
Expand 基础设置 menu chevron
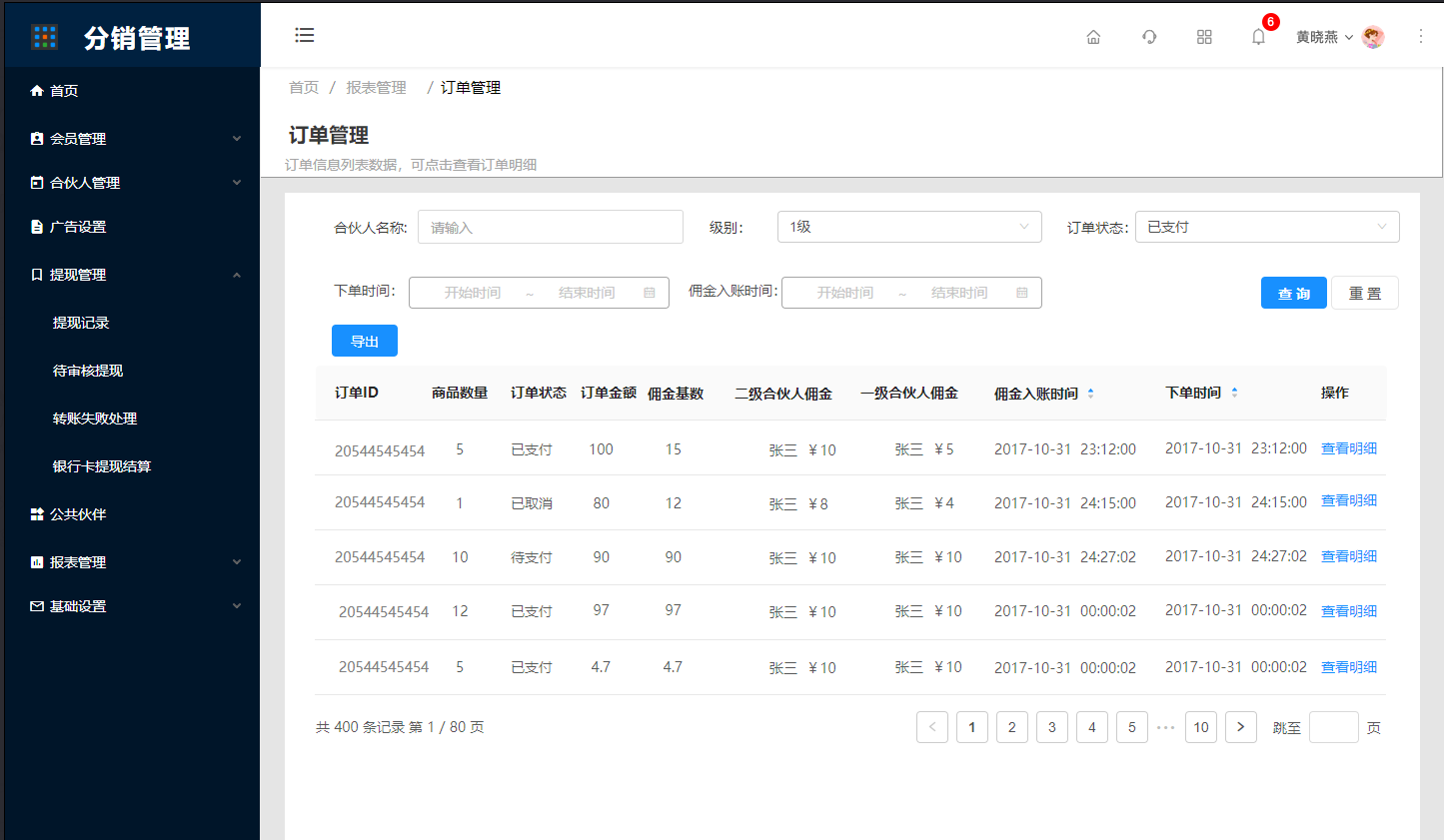click(237, 606)
